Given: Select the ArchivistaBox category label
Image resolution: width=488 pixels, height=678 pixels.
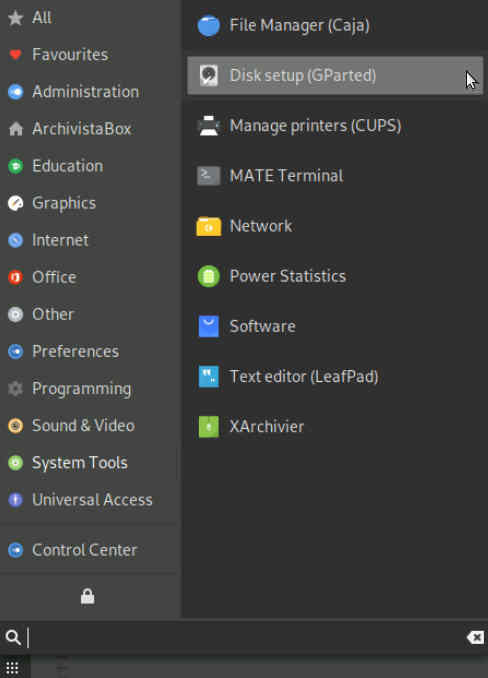Looking at the screenshot, I should [82, 129].
